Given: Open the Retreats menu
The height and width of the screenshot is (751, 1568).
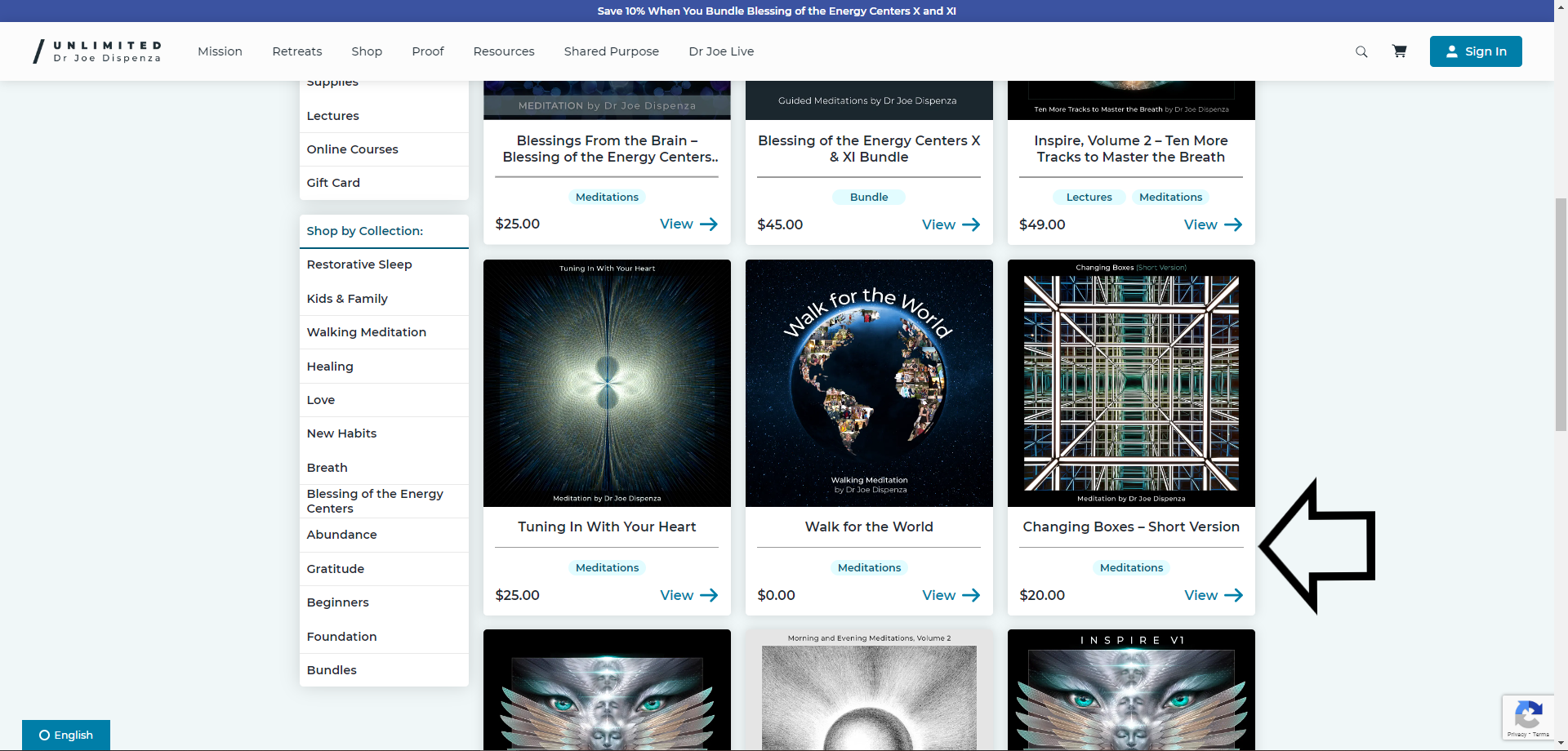Looking at the screenshot, I should (x=297, y=51).
